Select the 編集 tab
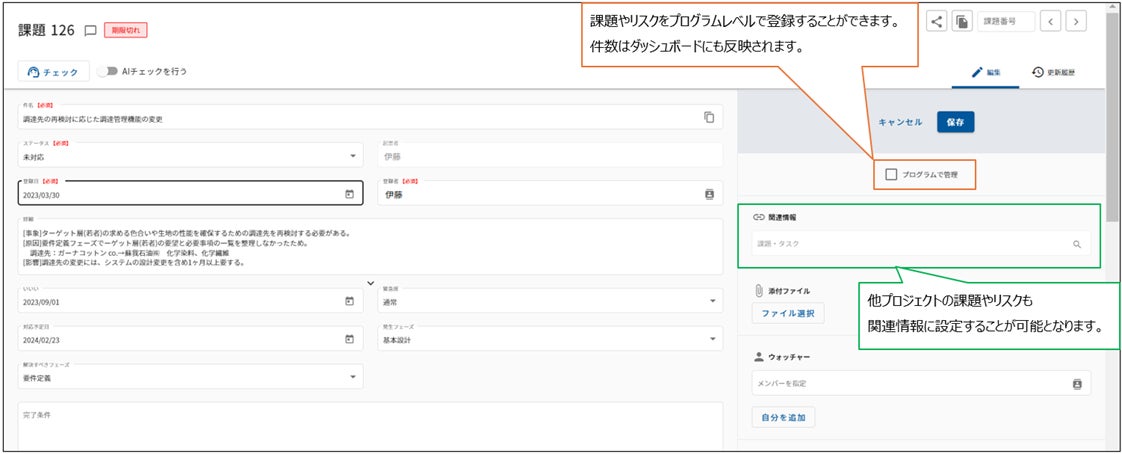This screenshot has width=1122, height=454. pos(986,73)
